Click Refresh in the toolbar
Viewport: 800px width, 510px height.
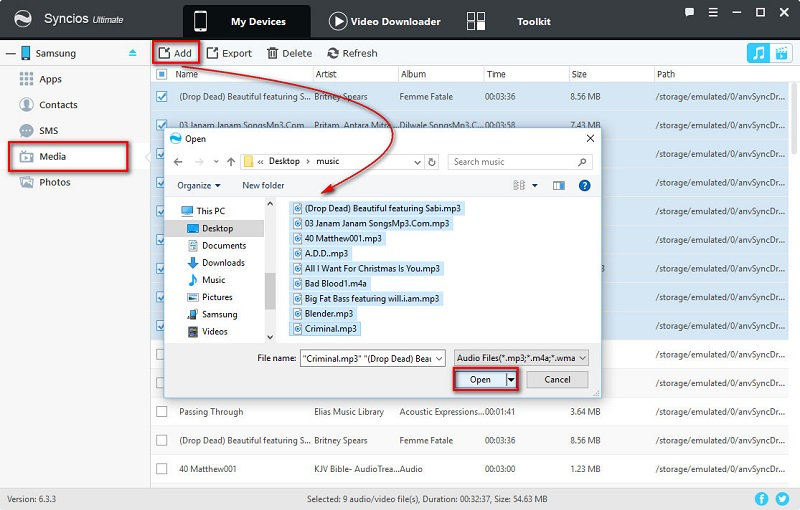(353, 53)
